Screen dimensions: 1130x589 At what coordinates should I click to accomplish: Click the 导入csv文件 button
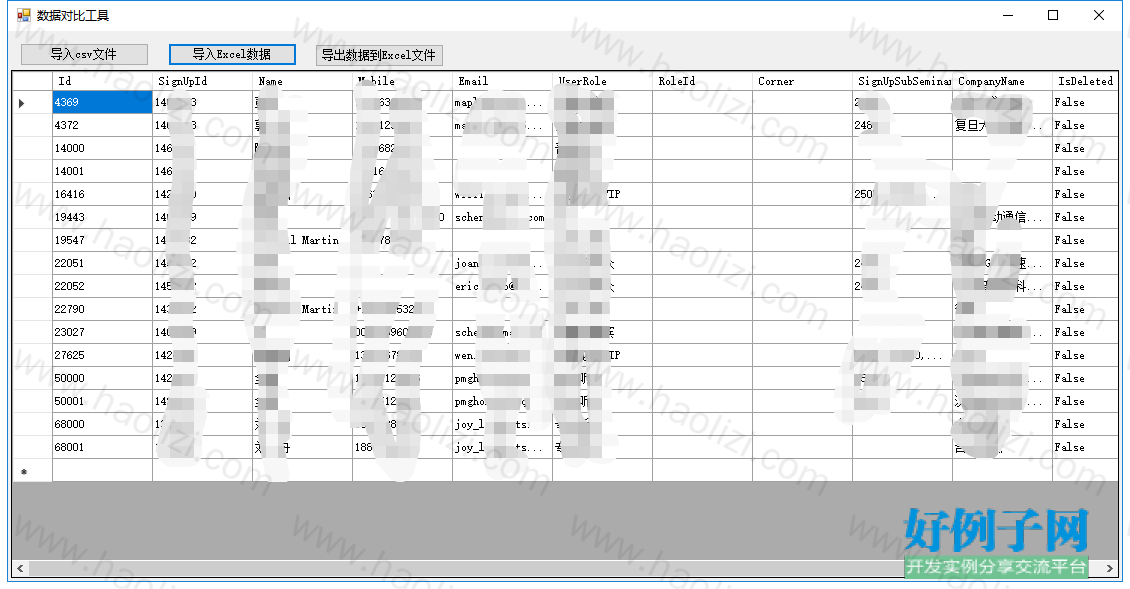point(84,55)
